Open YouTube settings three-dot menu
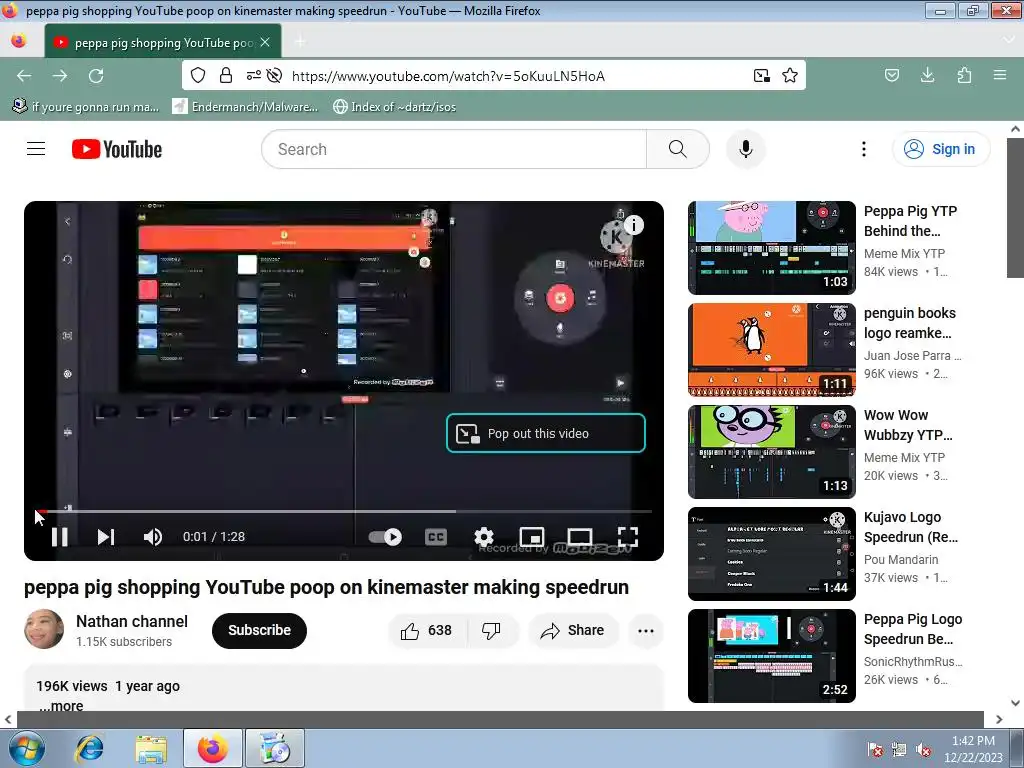Image resolution: width=1024 pixels, height=768 pixels. (864, 149)
